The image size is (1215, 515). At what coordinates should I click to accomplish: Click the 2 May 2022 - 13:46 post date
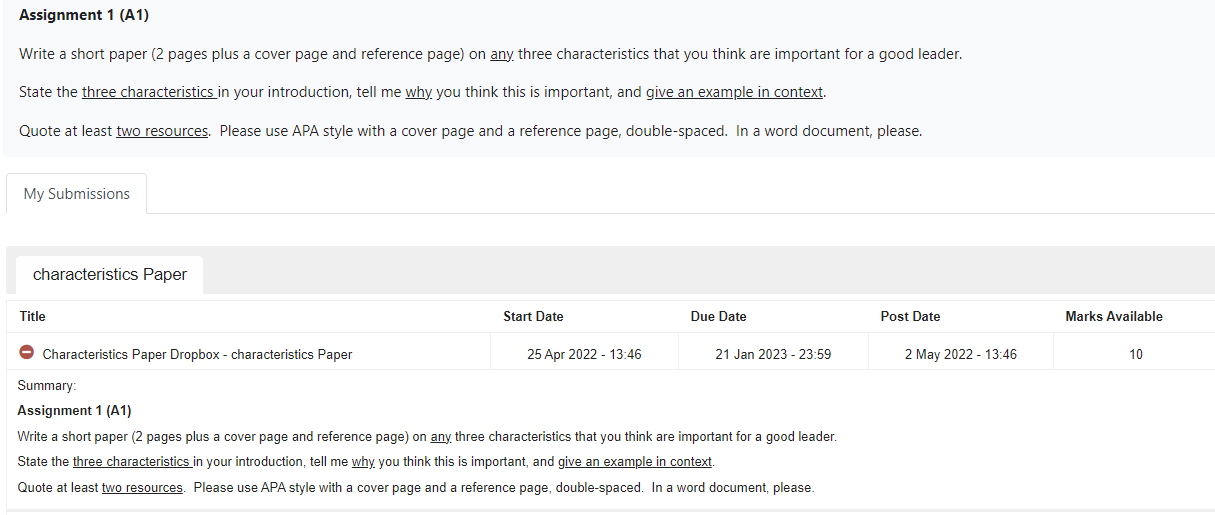[961, 354]
